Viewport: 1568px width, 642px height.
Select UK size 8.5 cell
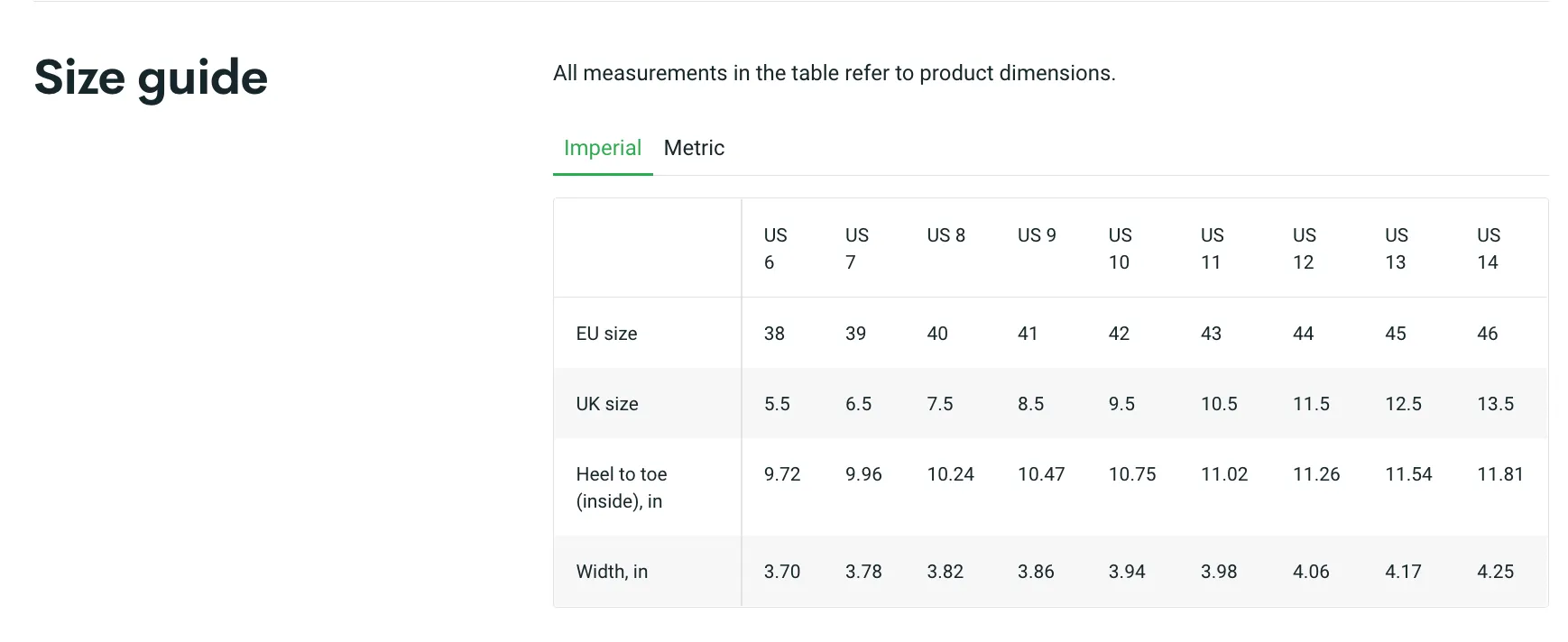click(1030, 404)
